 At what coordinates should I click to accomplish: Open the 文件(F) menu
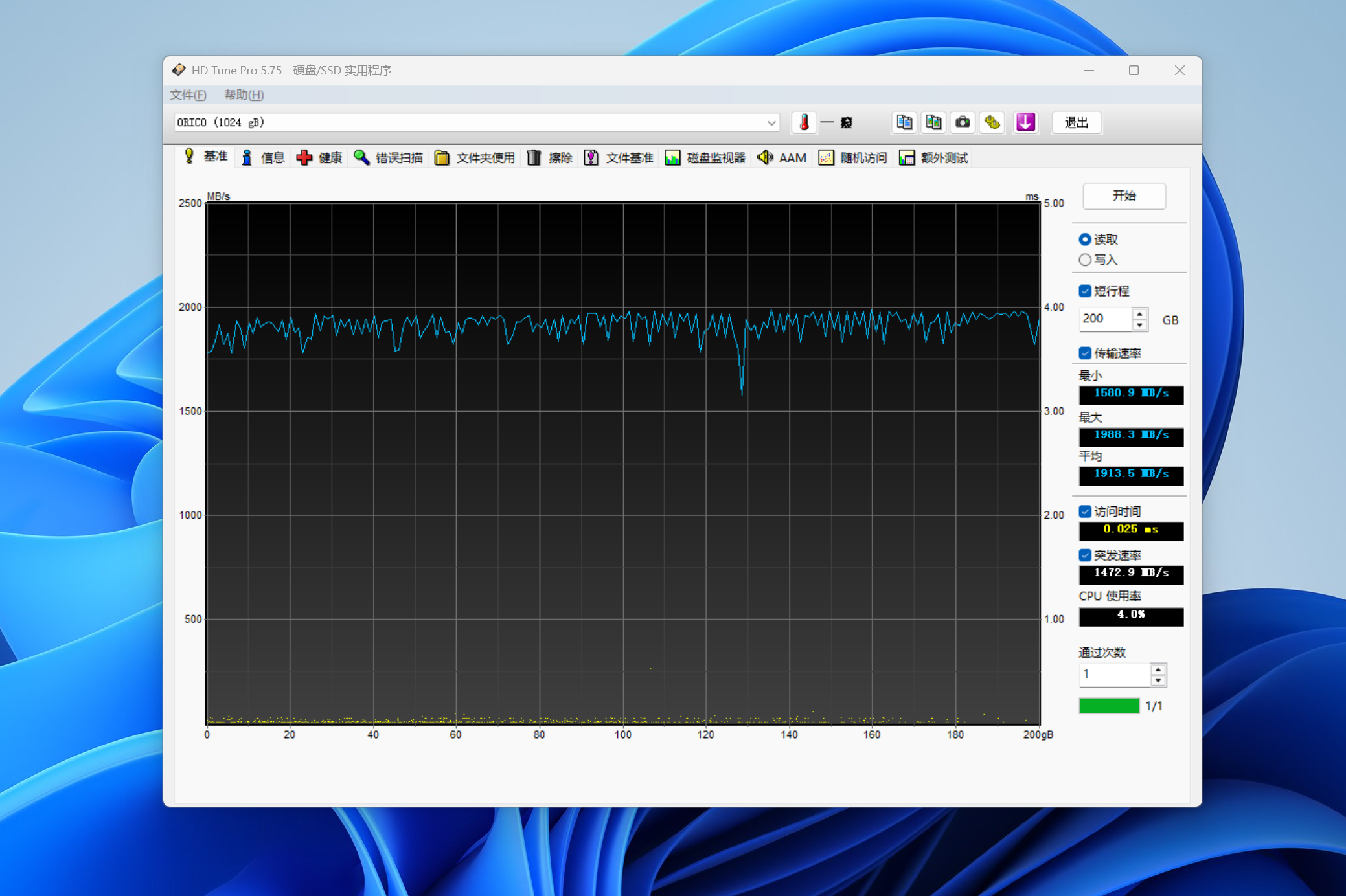[x=188, y=95]
